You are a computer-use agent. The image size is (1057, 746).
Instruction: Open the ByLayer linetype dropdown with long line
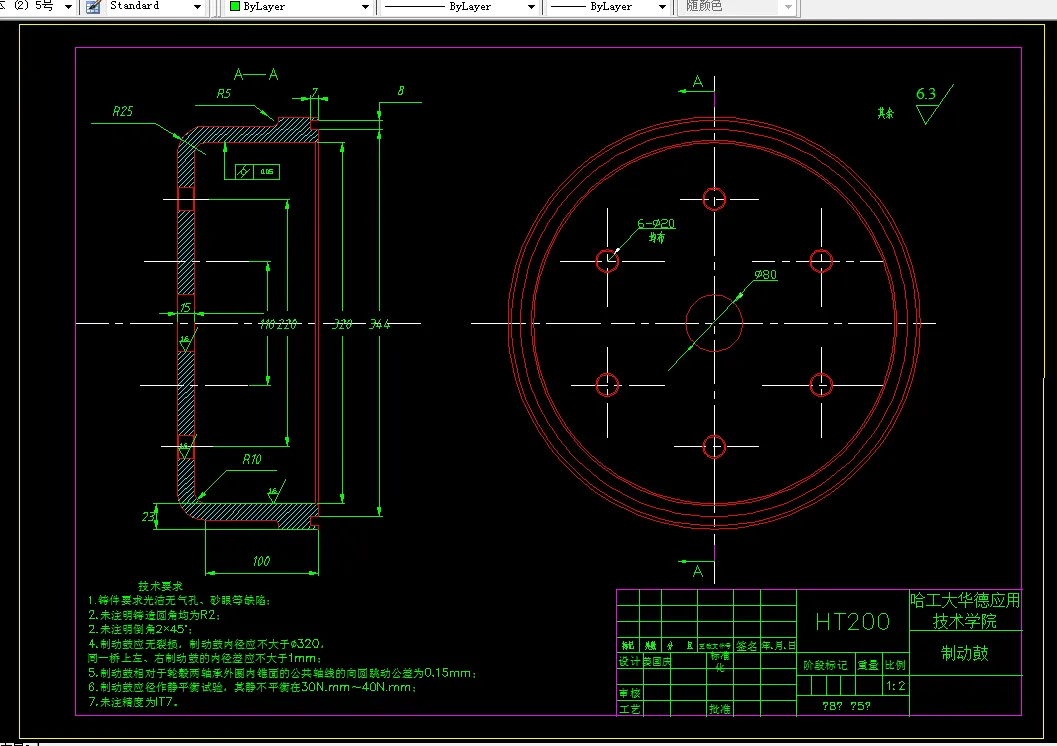coord(531,7)
